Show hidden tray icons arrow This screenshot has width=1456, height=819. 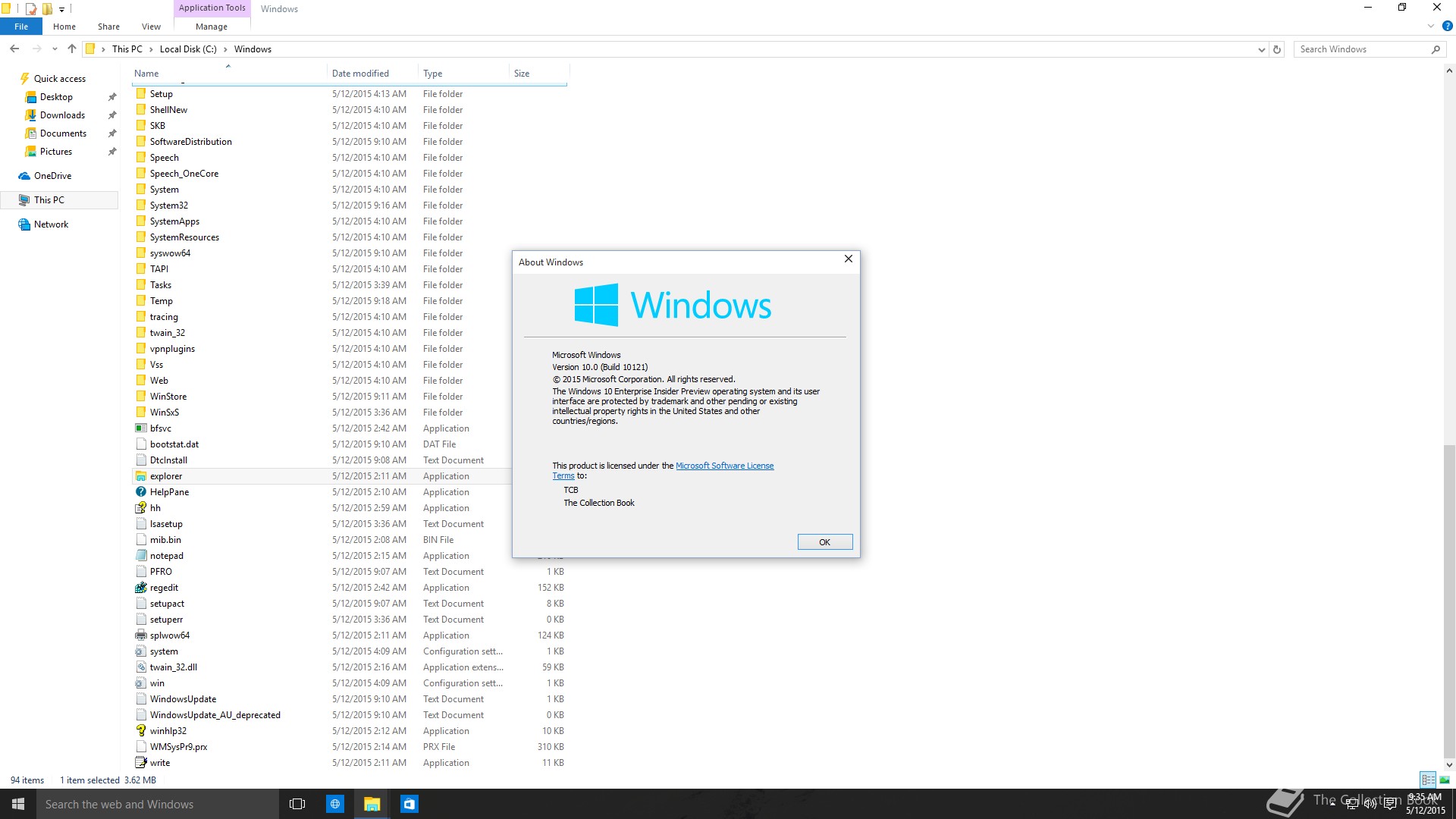pos(1332,804)
